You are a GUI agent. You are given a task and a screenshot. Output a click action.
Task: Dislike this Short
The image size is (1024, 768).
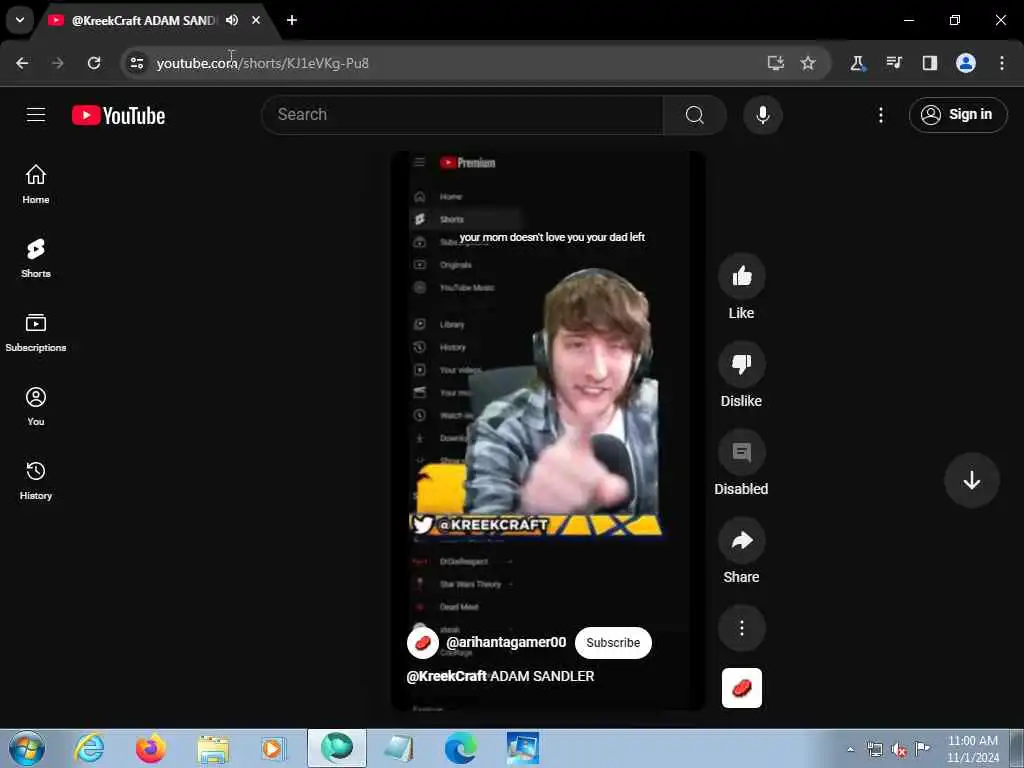[741, 364]
